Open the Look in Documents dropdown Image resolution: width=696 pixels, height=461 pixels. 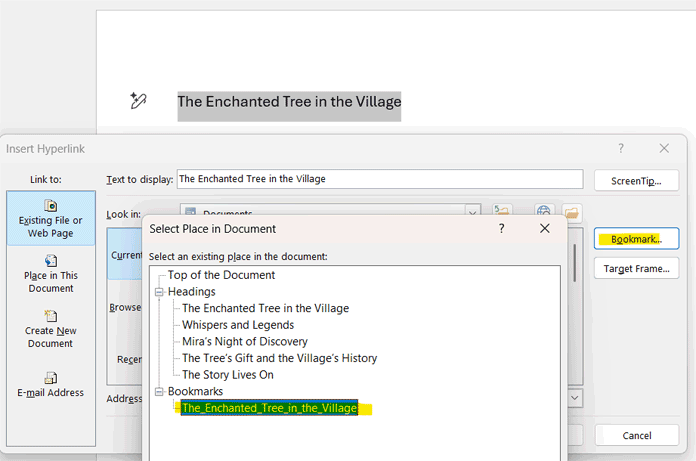click(x=472, y=212)
